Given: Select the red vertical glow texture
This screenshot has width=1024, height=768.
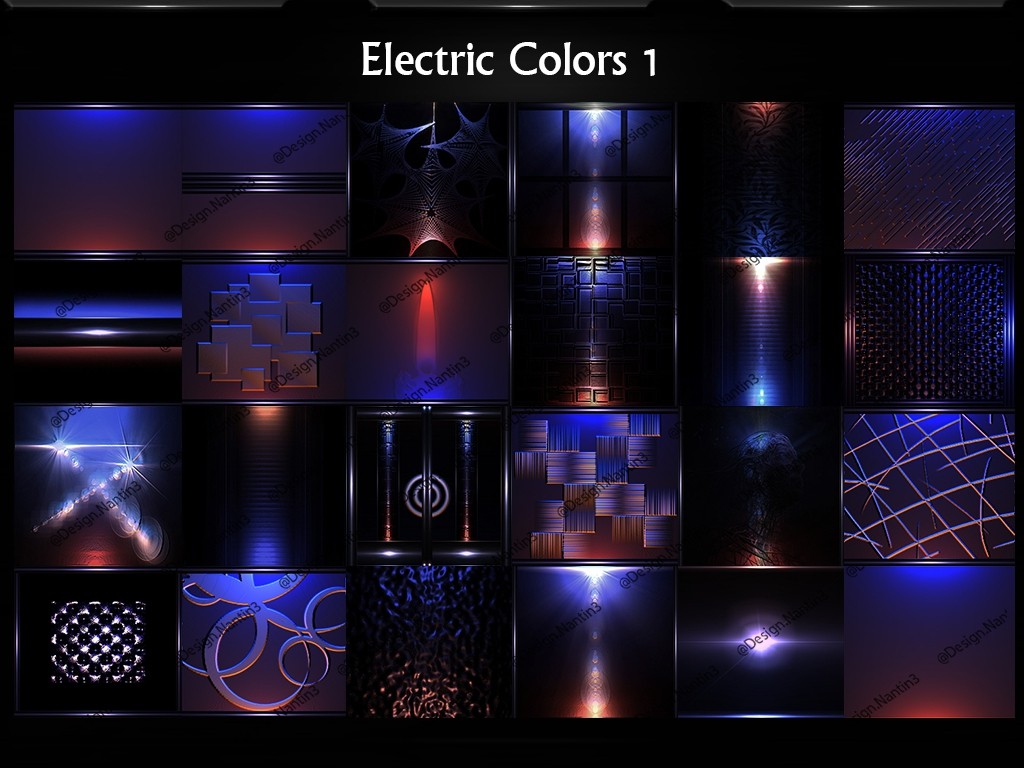Looking at the screenshot, I should point(429,331).
